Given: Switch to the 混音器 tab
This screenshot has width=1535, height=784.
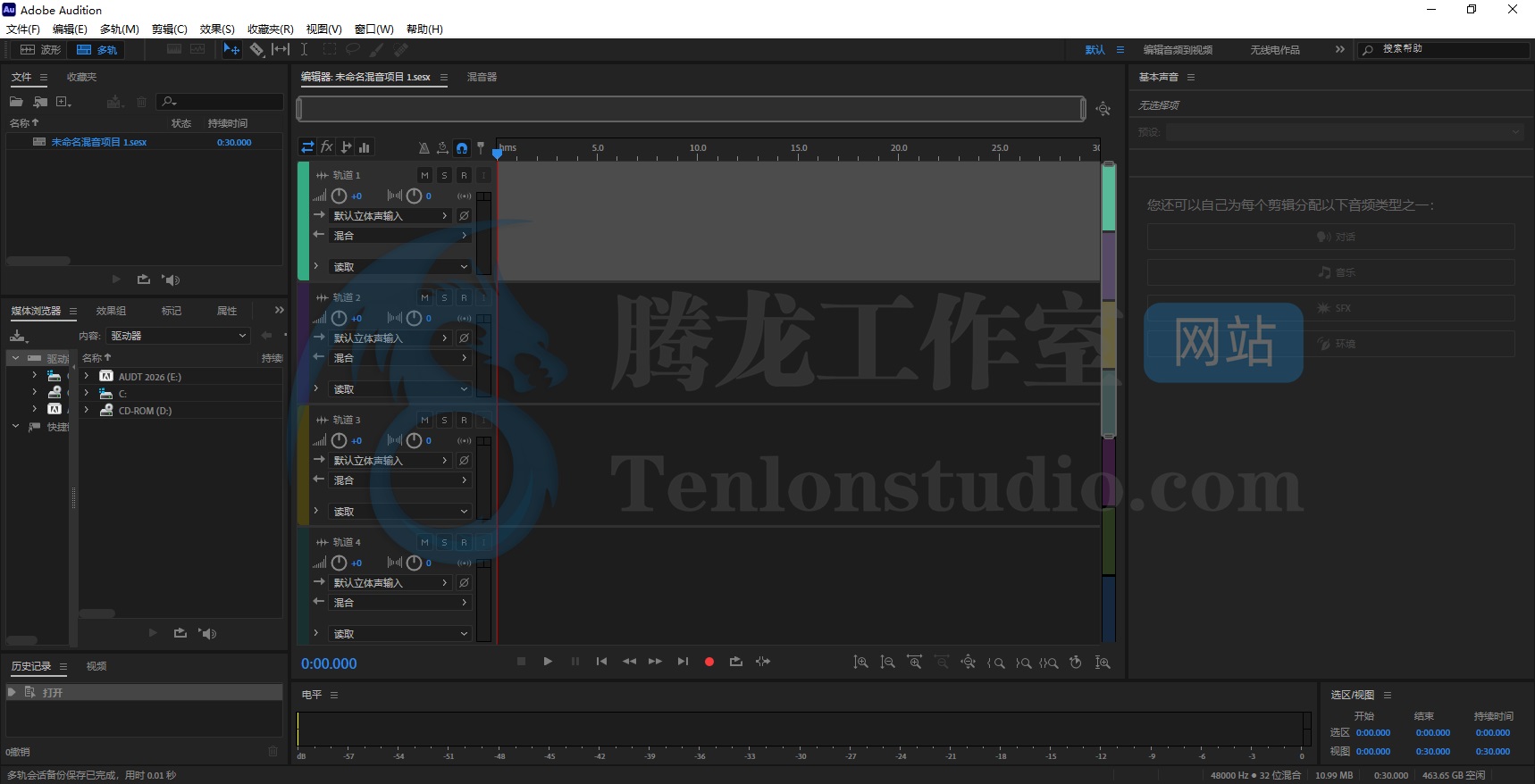Looking at the screenshot, I should click(482, 78).
